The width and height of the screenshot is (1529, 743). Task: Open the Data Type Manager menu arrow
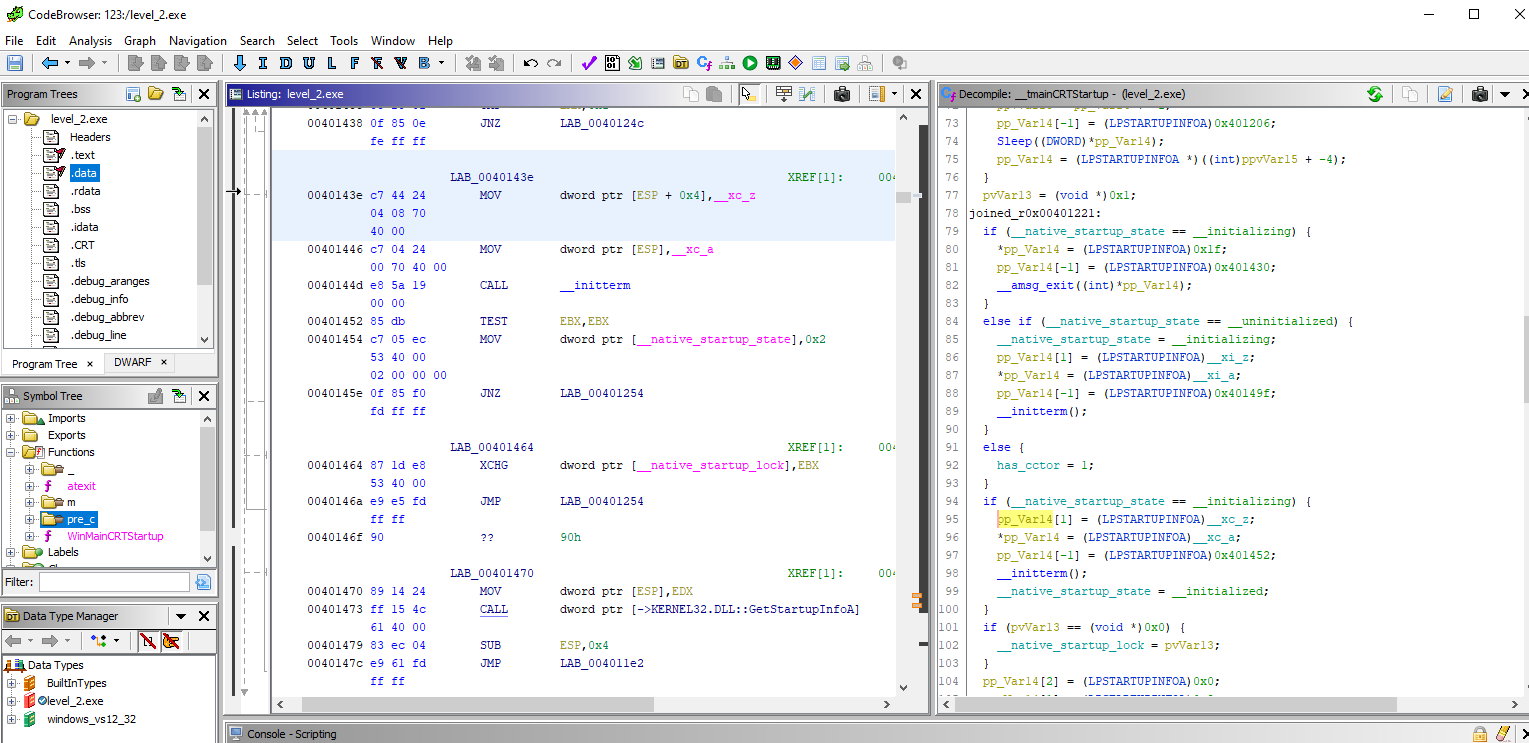[x=181, y=616]
